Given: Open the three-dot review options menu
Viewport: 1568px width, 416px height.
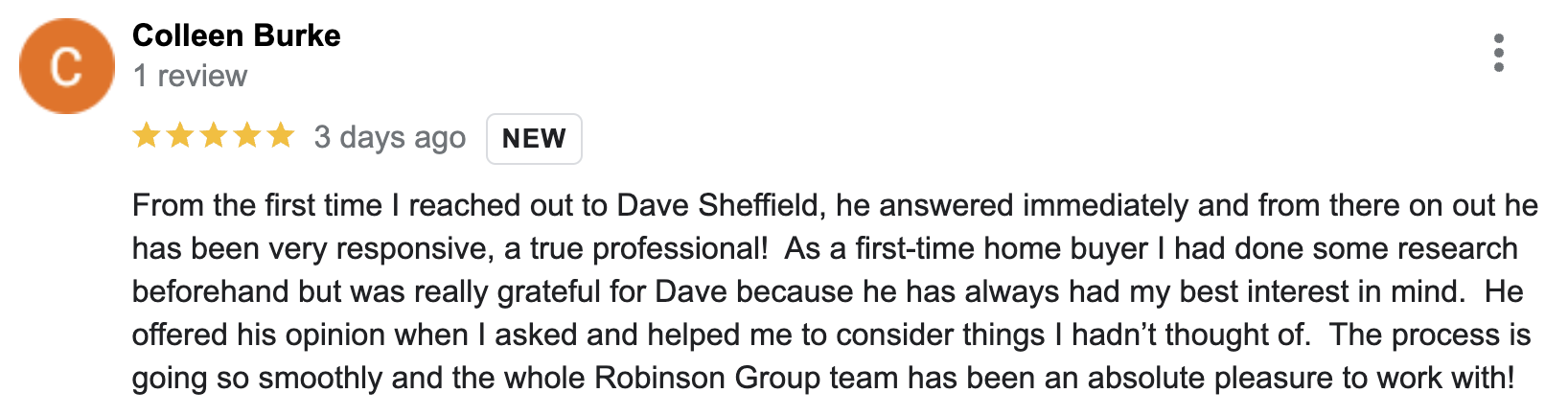Looking at the screenshot, I should pos(1499,53).
